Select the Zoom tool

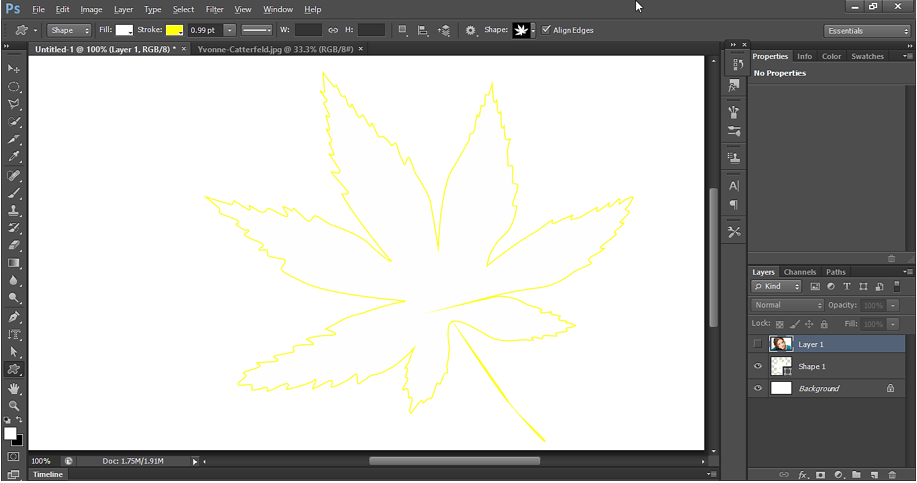[x=13, y=406]
